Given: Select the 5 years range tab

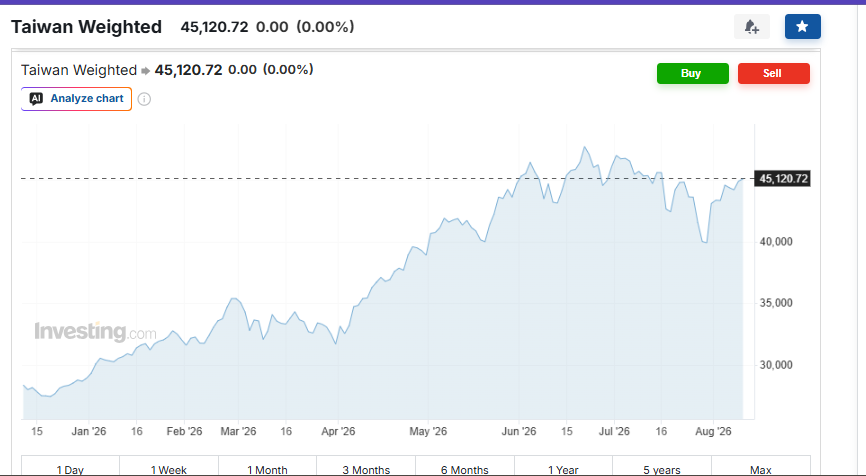Looking at the screenshot, I should [x=662, y=466].
